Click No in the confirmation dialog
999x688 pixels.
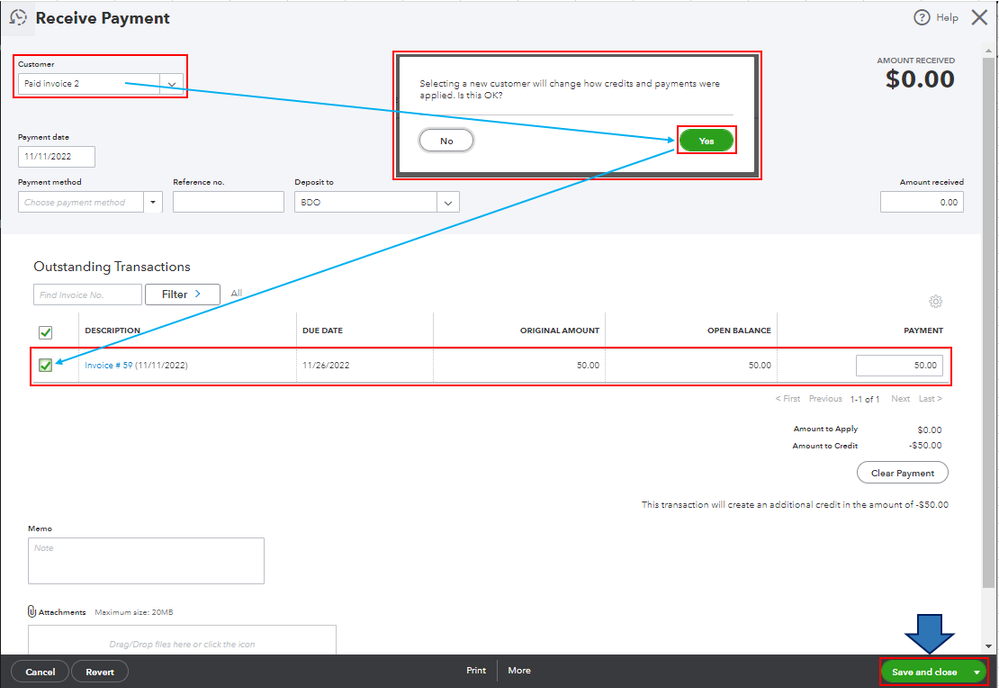(446, 141)
